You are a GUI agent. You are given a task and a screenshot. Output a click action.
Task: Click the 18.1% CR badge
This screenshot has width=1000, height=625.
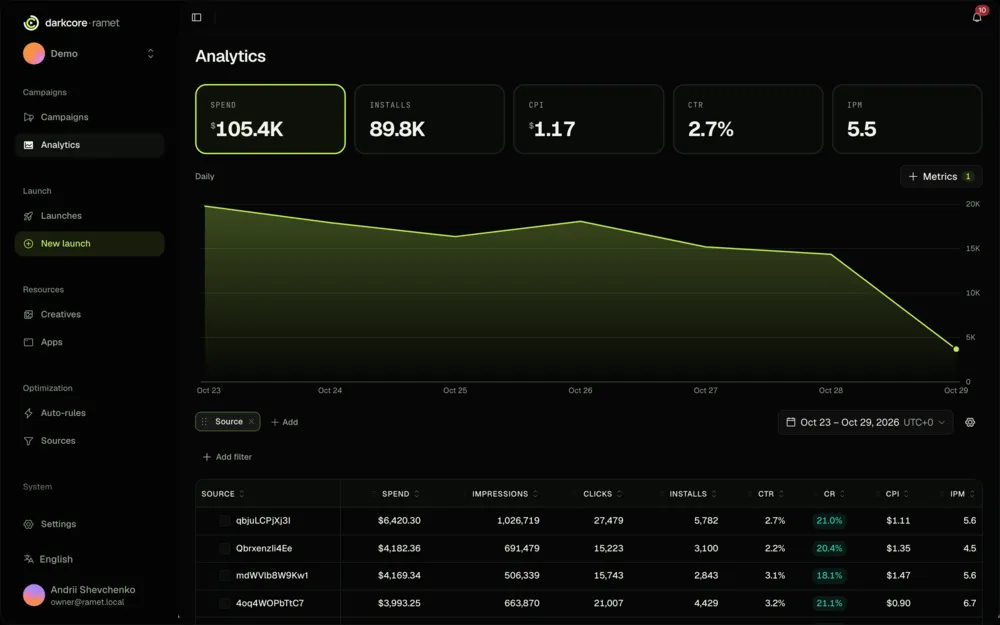click(829, 575)
